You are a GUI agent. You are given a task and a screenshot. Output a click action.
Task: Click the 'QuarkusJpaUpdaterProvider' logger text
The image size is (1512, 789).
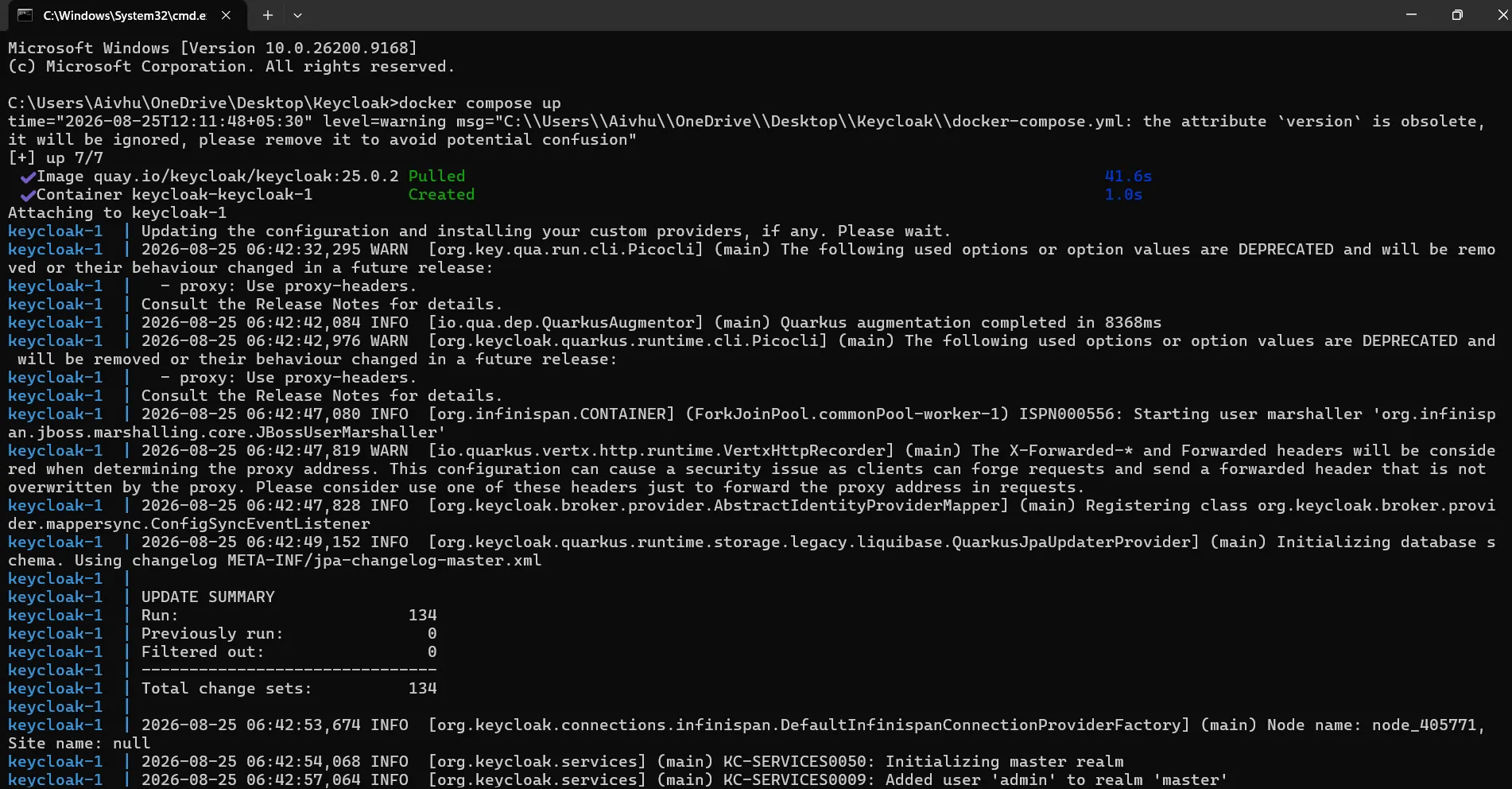pos(1071,542)
